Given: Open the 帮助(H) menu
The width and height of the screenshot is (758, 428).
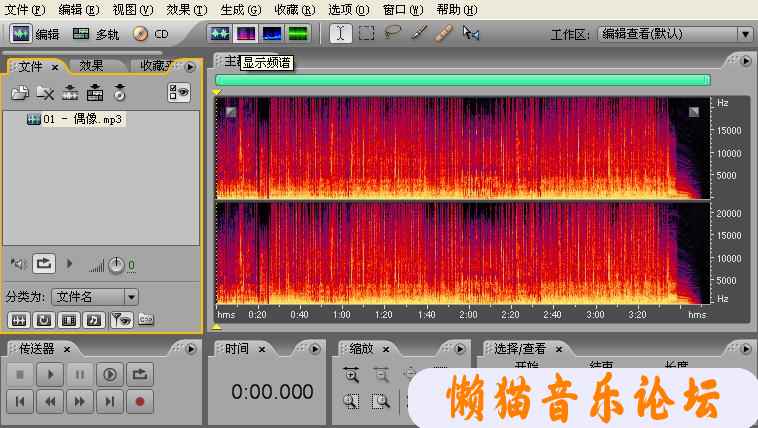Looking at the screenshot, I should click(x=457, y=9).
